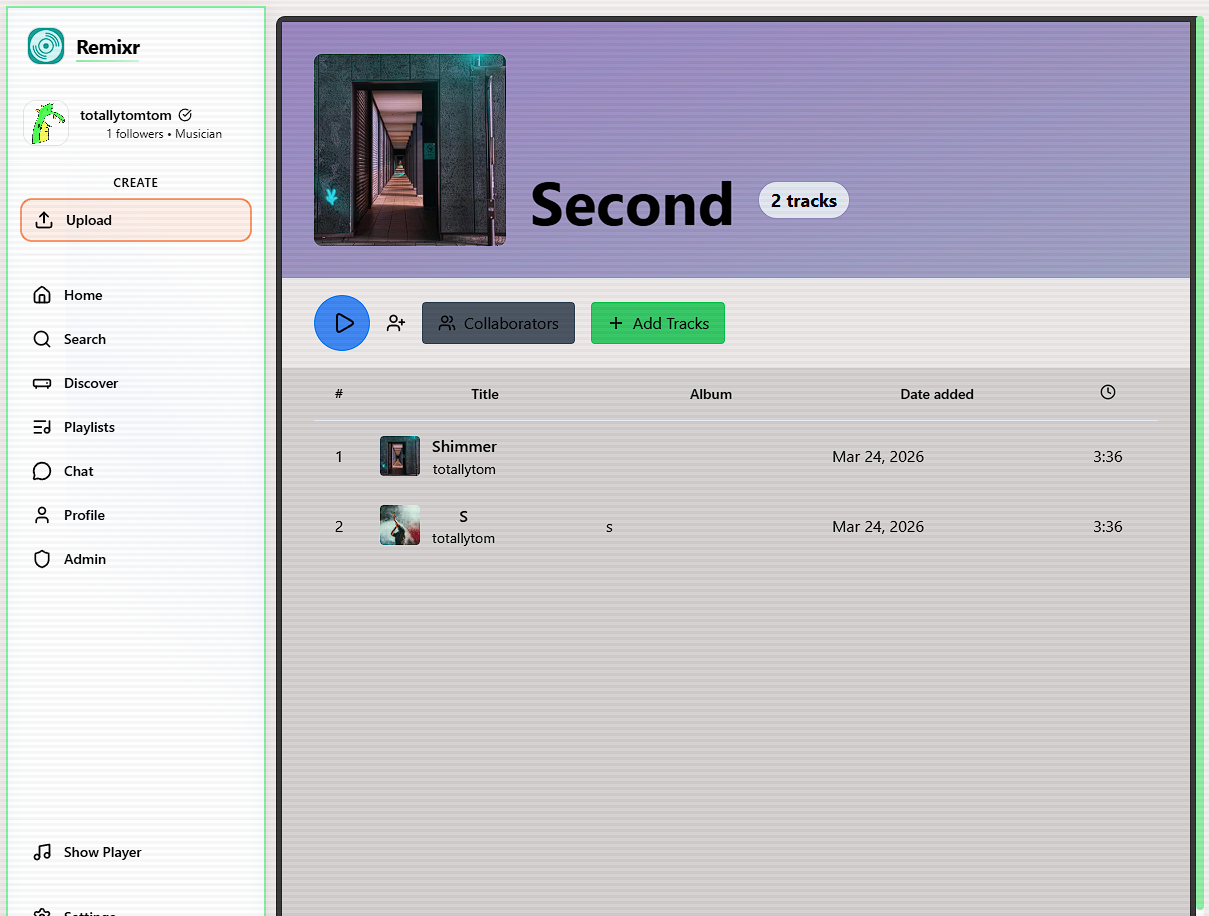Open the Profile sidebar entry
Image resolution: width=1209 pixels, height=916 pixels.
[41, 514]
